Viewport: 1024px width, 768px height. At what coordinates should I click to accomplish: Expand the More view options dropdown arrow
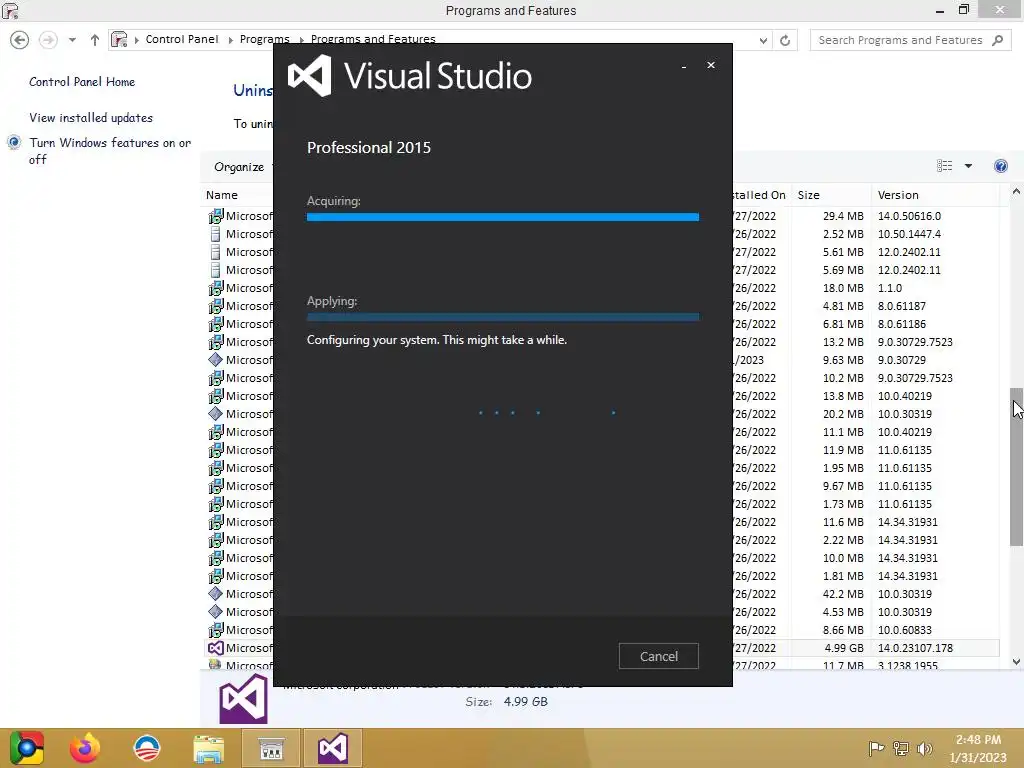click(x=968, y=166)
